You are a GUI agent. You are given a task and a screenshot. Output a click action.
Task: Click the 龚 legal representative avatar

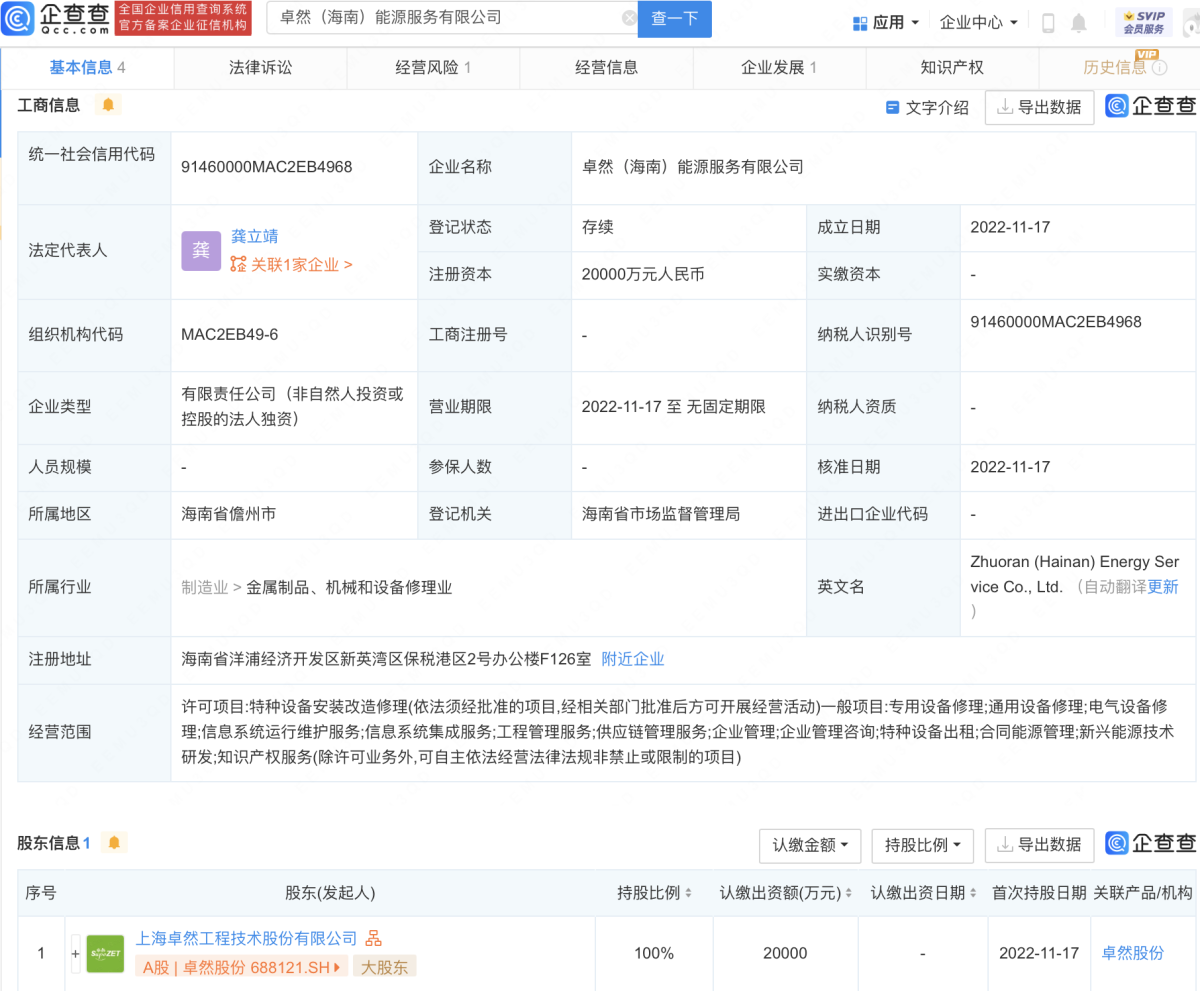(x=201, y=251)
